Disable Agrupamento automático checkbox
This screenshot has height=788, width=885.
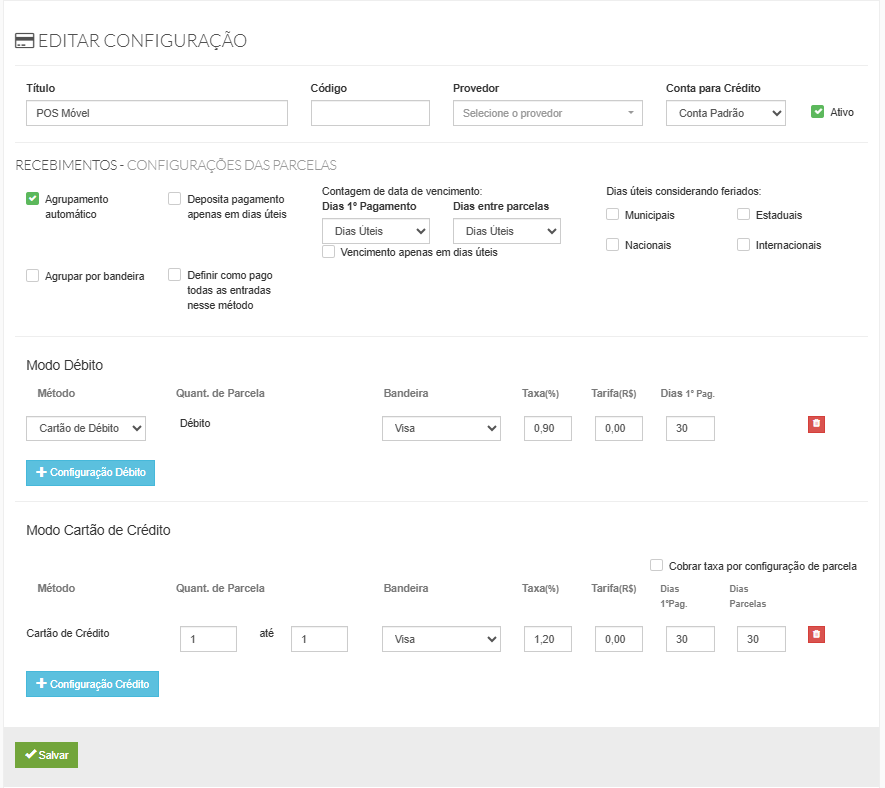[x=33, y=199]
